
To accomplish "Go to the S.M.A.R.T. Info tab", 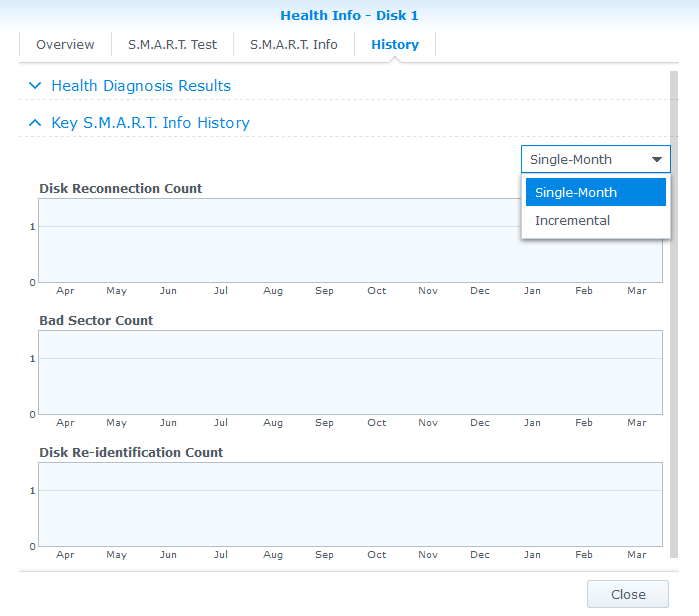I will [293, 45].
